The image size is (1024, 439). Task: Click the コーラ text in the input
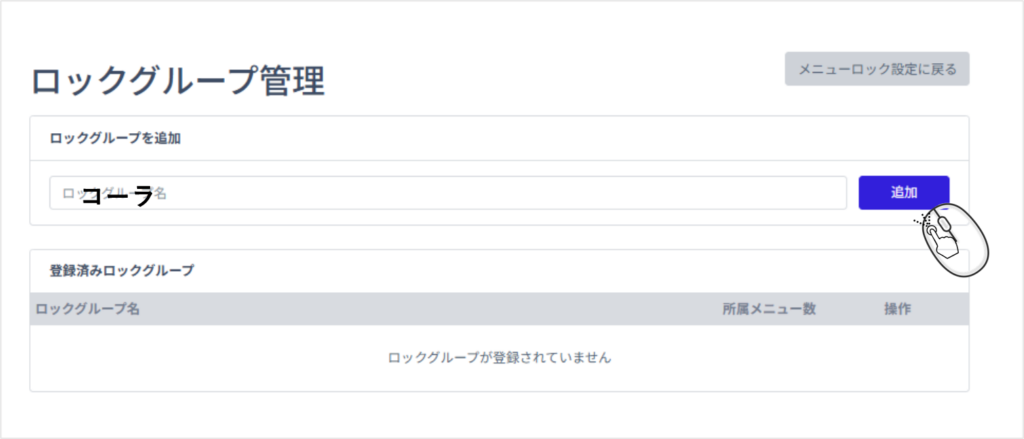116,196
